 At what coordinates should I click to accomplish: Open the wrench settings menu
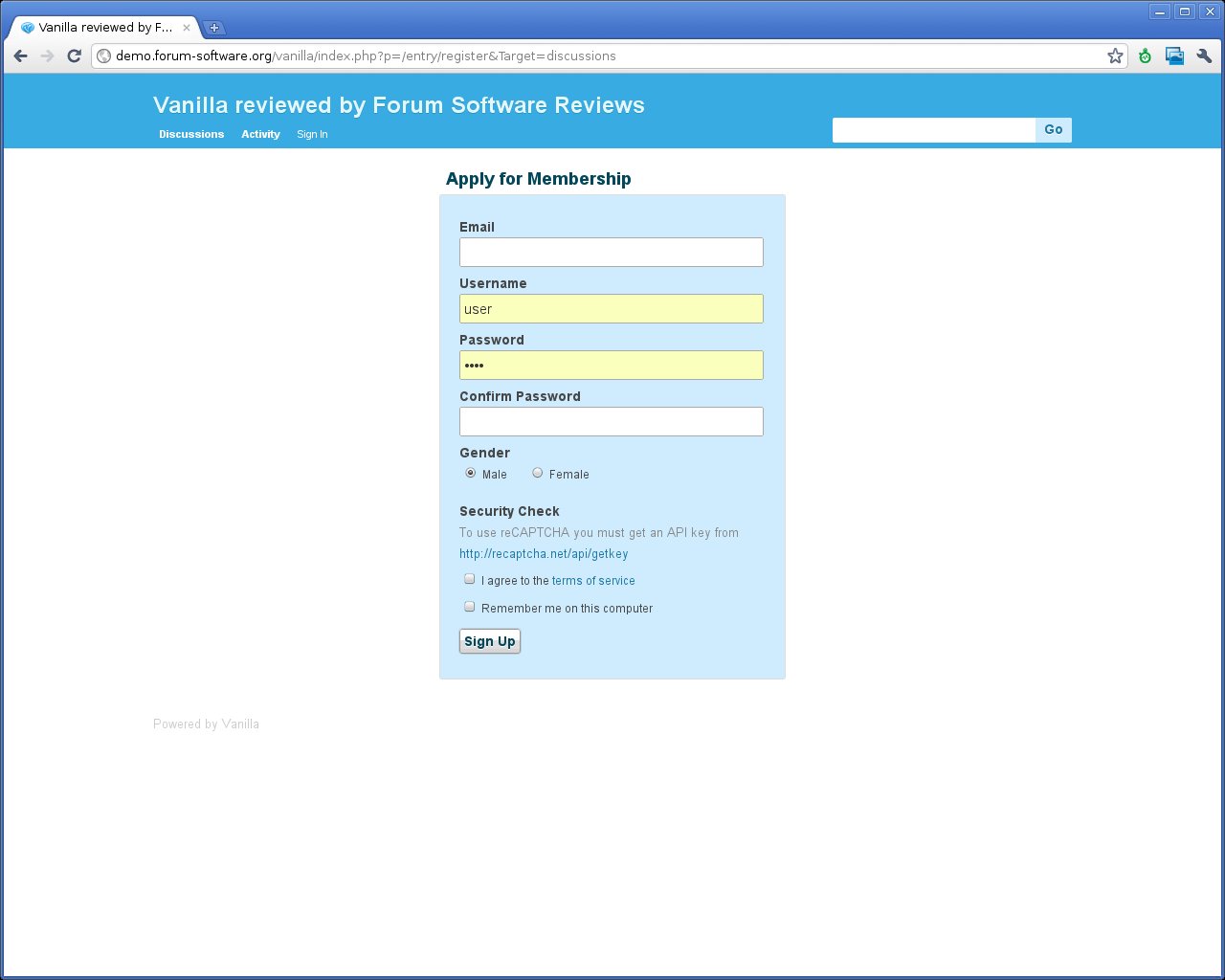click(x=1204, y=56)
